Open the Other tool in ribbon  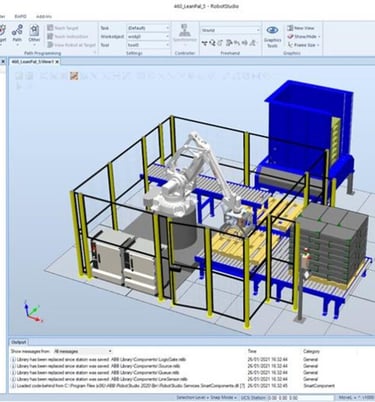(34, 34)
